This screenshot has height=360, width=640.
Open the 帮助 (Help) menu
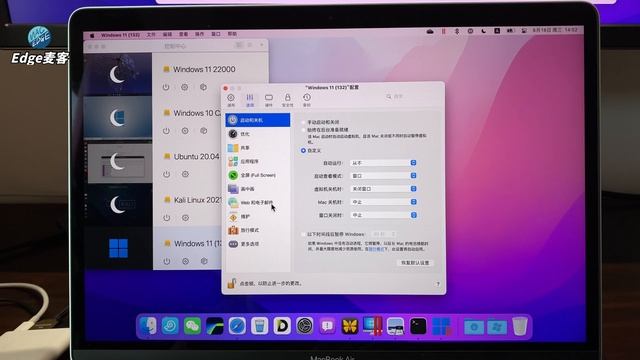[x=232, y=34]
